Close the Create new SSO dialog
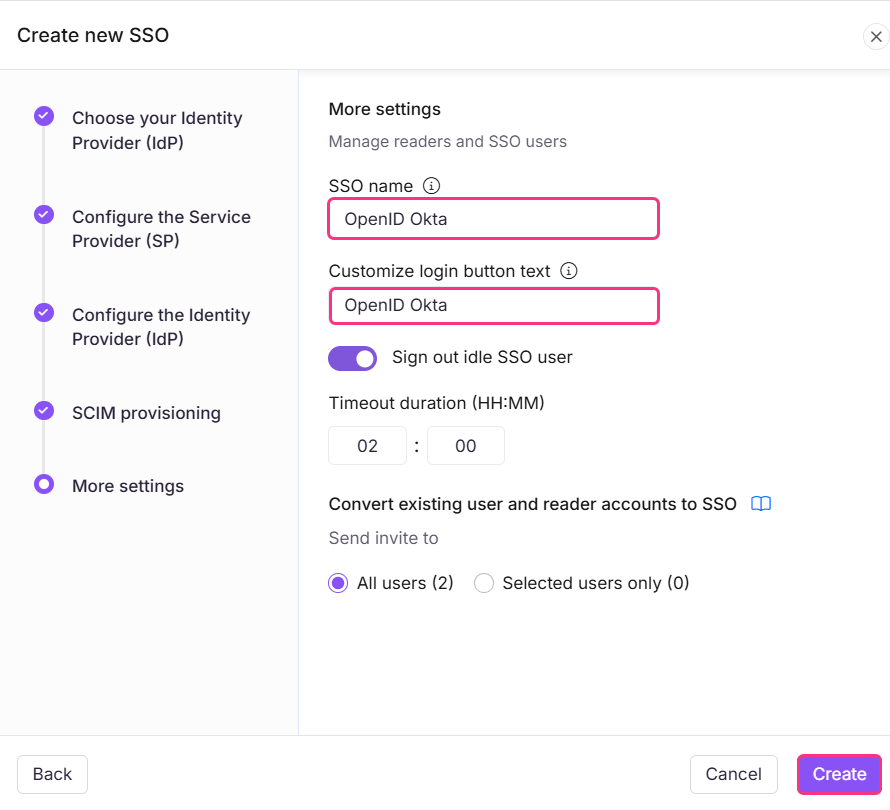The height and width of the screenshot is (810, 890). pos(876,37)
